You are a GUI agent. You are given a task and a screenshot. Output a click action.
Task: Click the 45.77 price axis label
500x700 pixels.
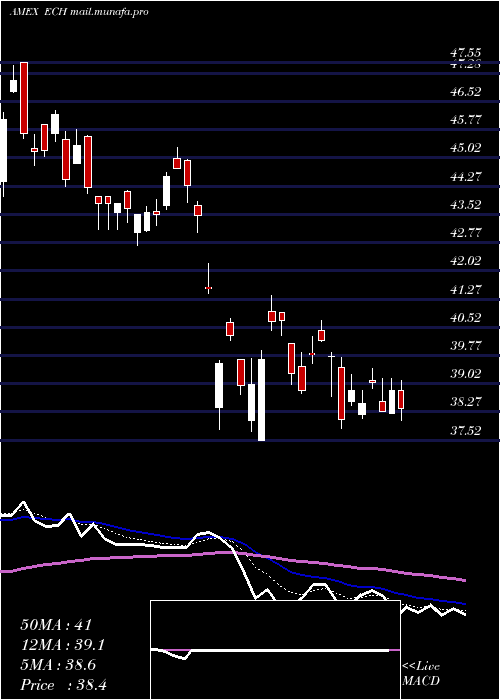[x=466, y=120]
